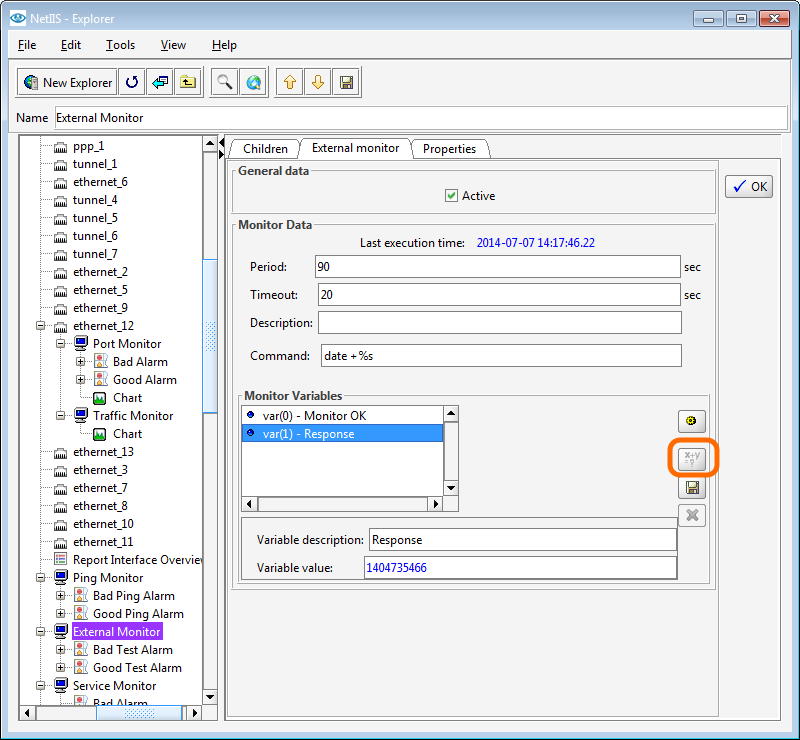Collapse the ethernet_12 tree node
The height and width of the screenshot is (740, 800).
point(41,326)
